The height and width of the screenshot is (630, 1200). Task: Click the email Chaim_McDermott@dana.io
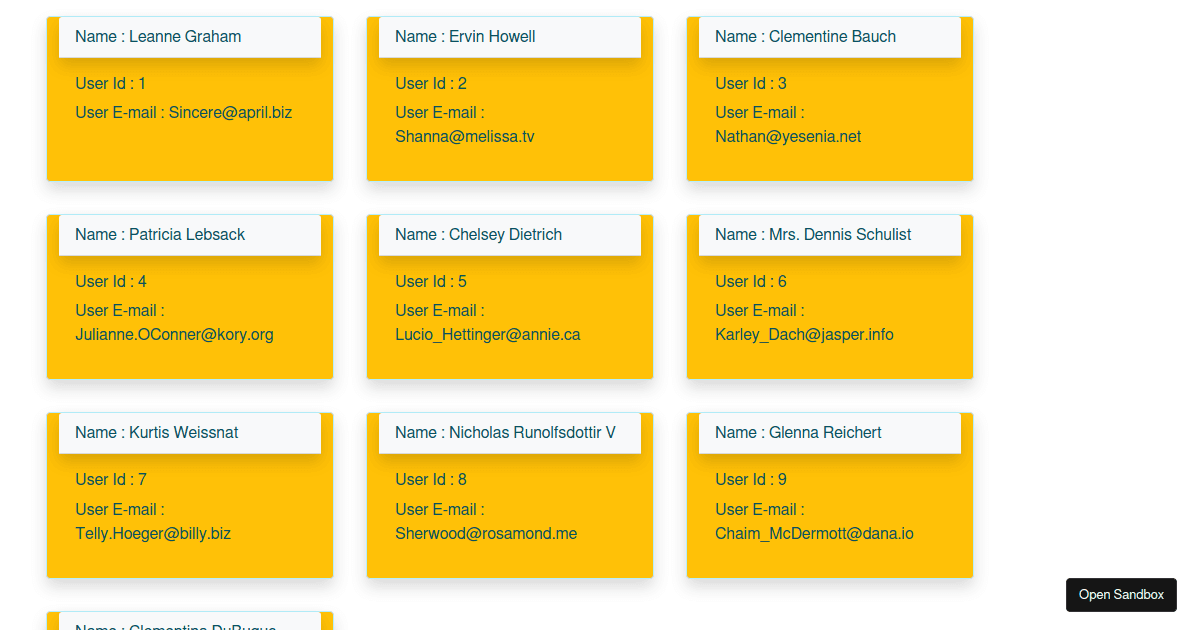tap(814, 533)
